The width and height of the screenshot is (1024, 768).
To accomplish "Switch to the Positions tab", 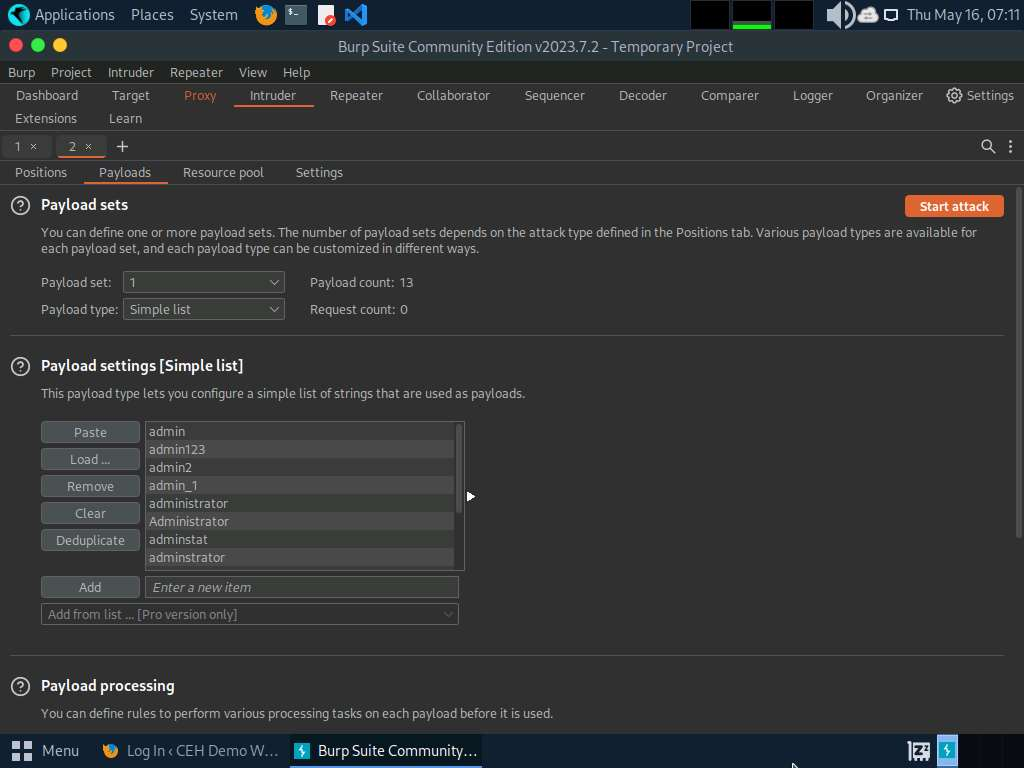I will tap(41, 172).
